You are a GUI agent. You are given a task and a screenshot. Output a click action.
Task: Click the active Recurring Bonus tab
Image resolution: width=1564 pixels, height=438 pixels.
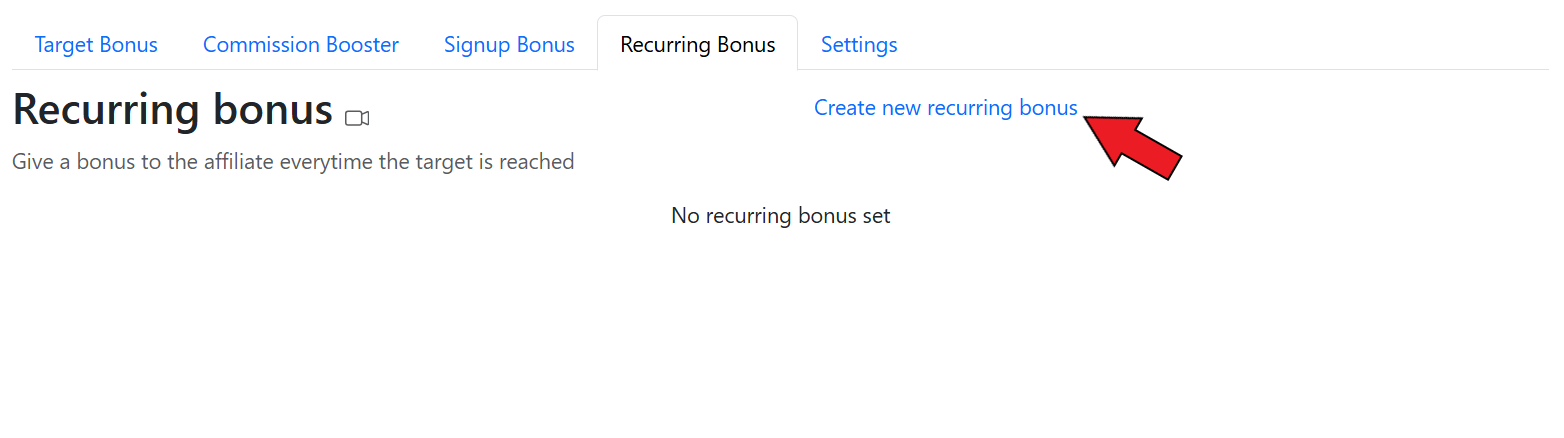[x=697, y=45]
